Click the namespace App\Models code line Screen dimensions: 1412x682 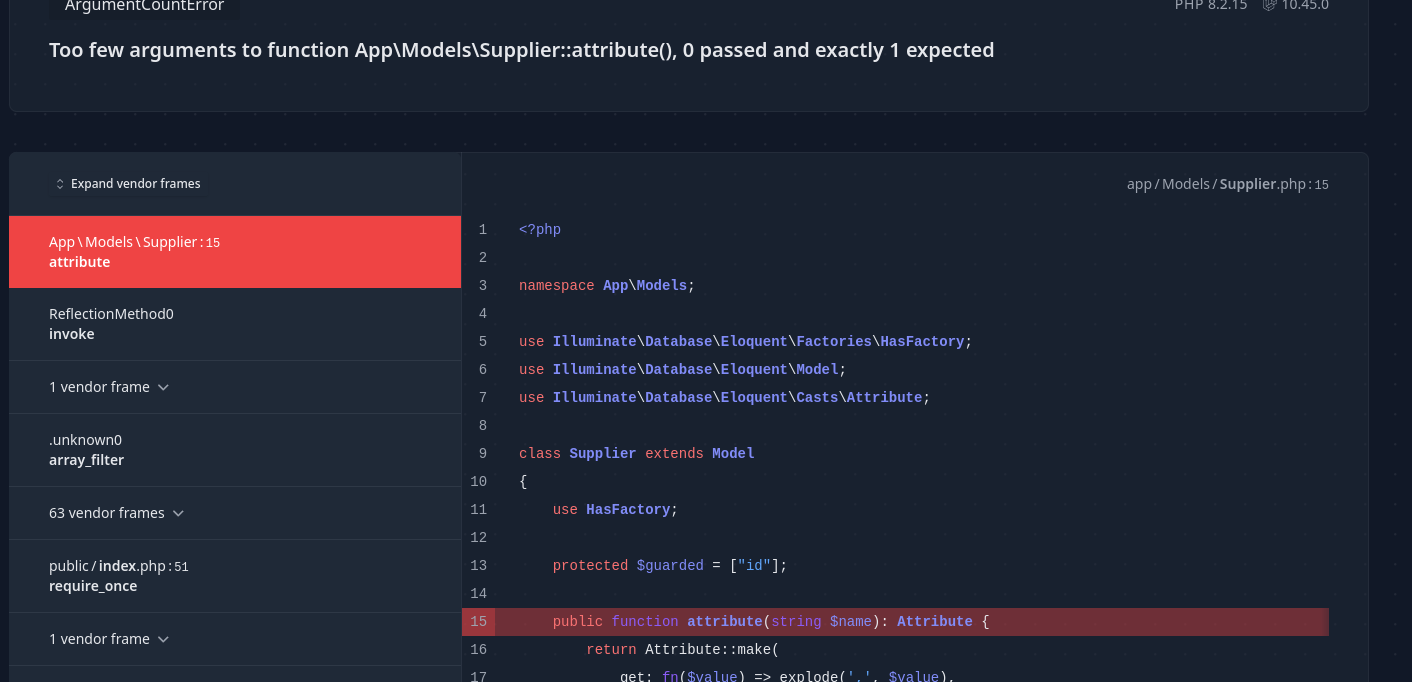(606, 286)
